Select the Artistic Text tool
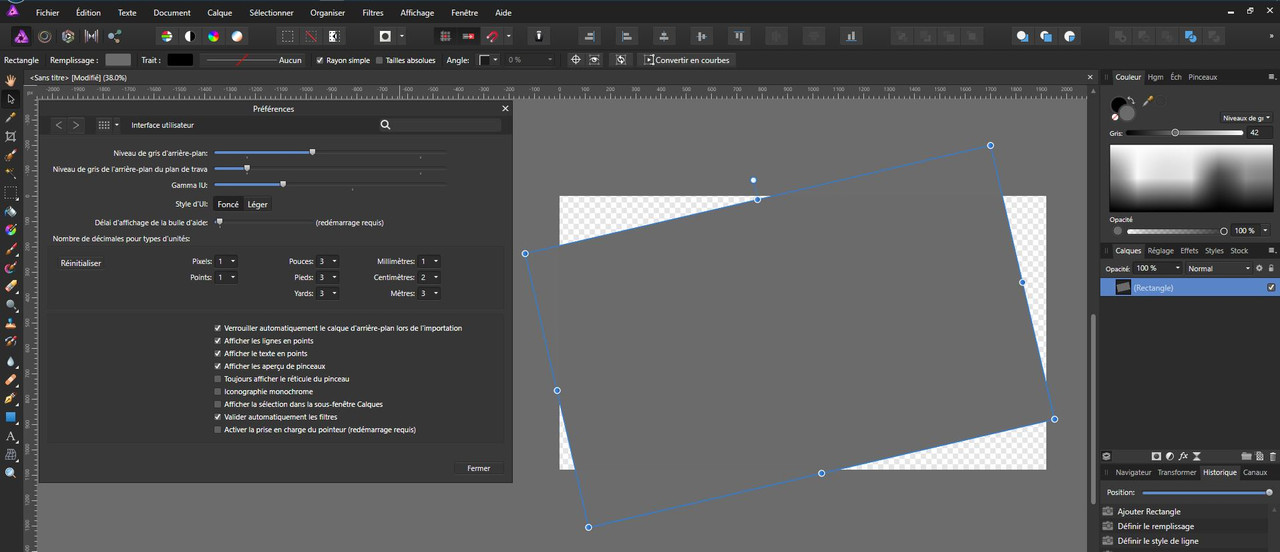Viewport: 1280px width, 552px height. click(x=11, y=437)
